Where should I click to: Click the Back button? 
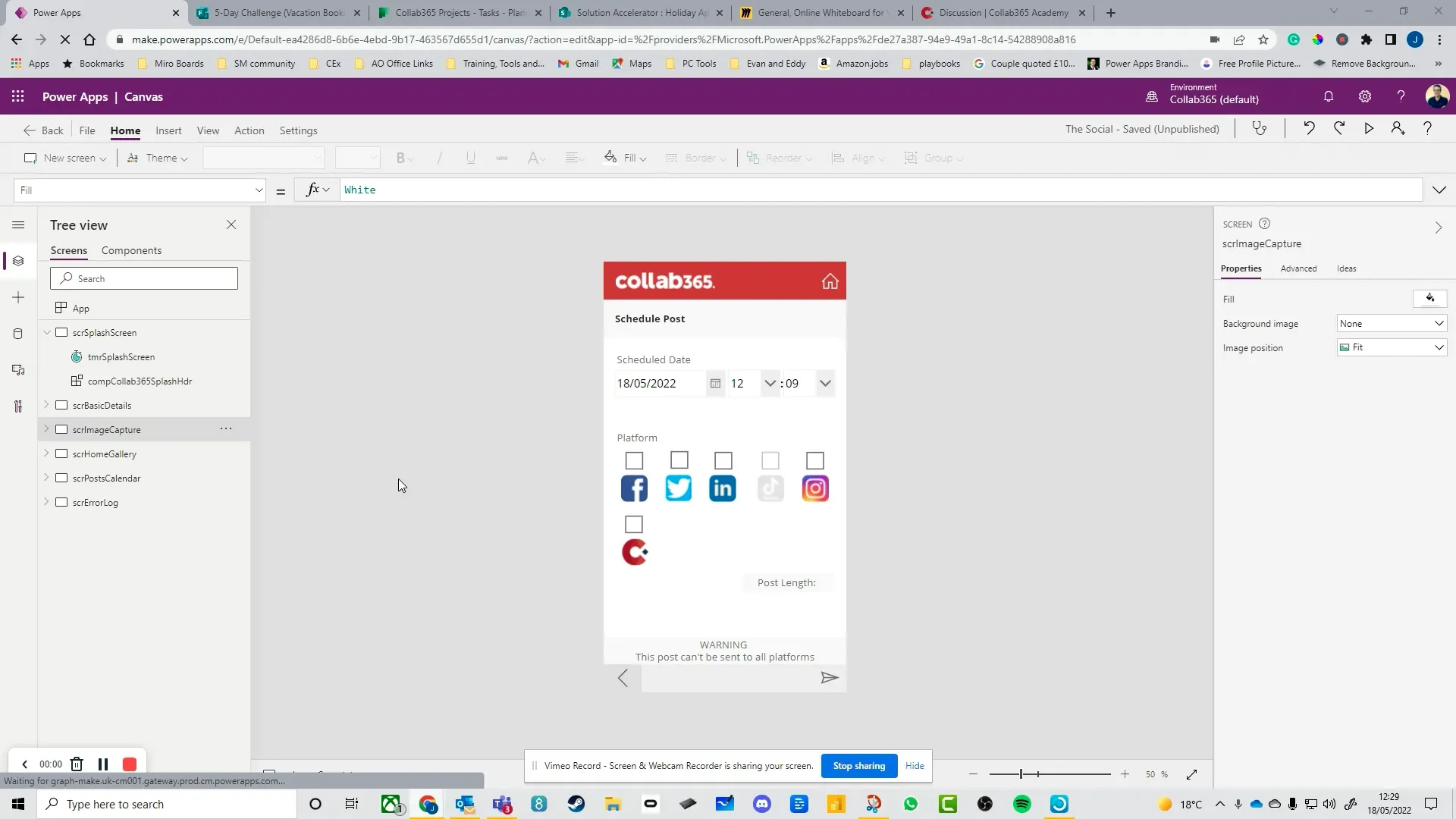click(x=43, y=130)
